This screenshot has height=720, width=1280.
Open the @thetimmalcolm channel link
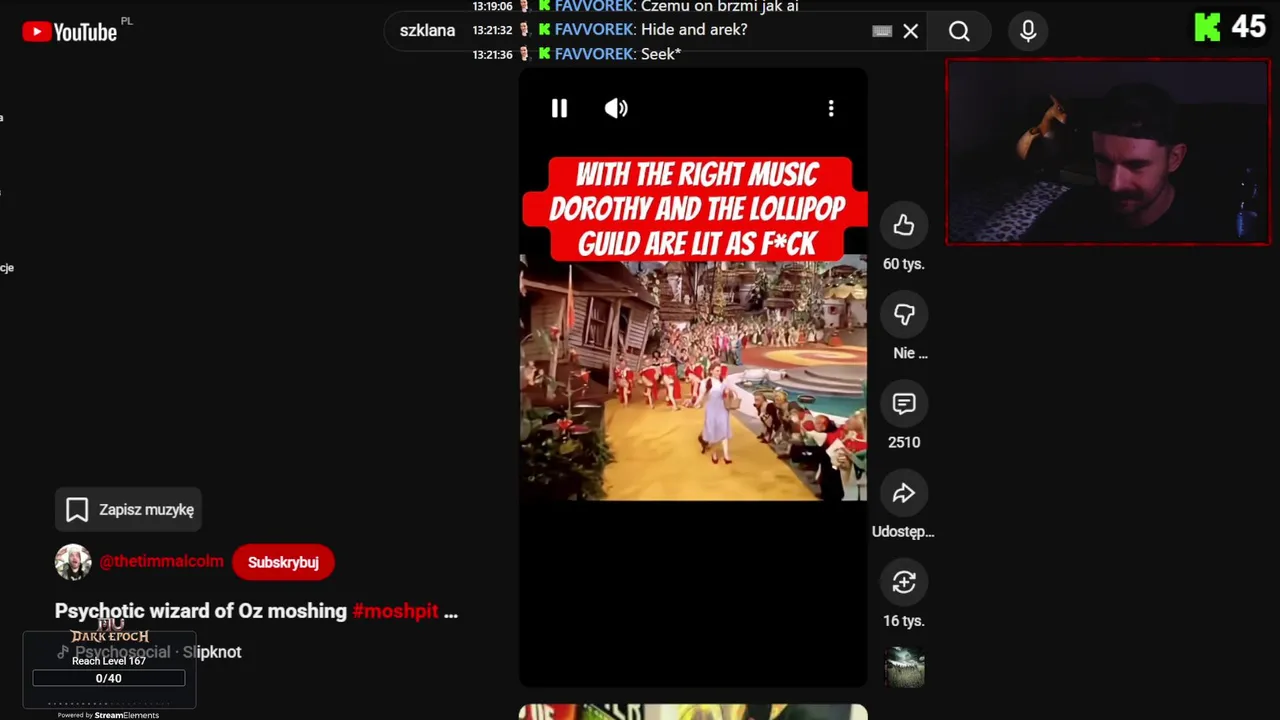tap(161, 562)
